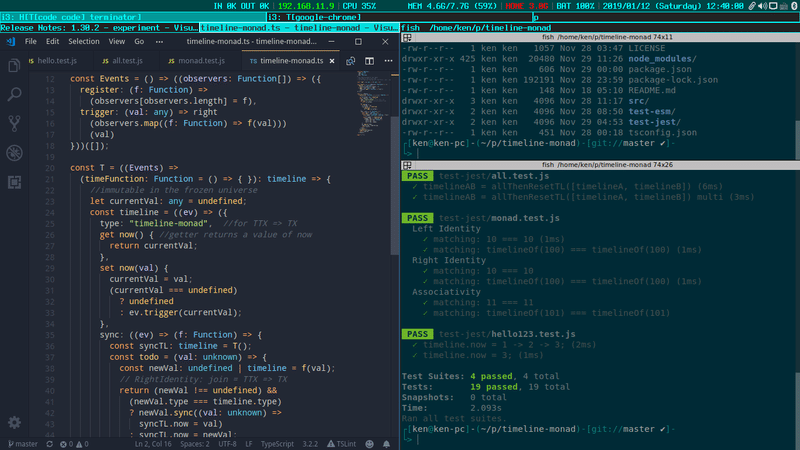The image size is (800, 450).
Task: Switch to Release Notes 1.30.2 window tab
Action: [99, 28]
